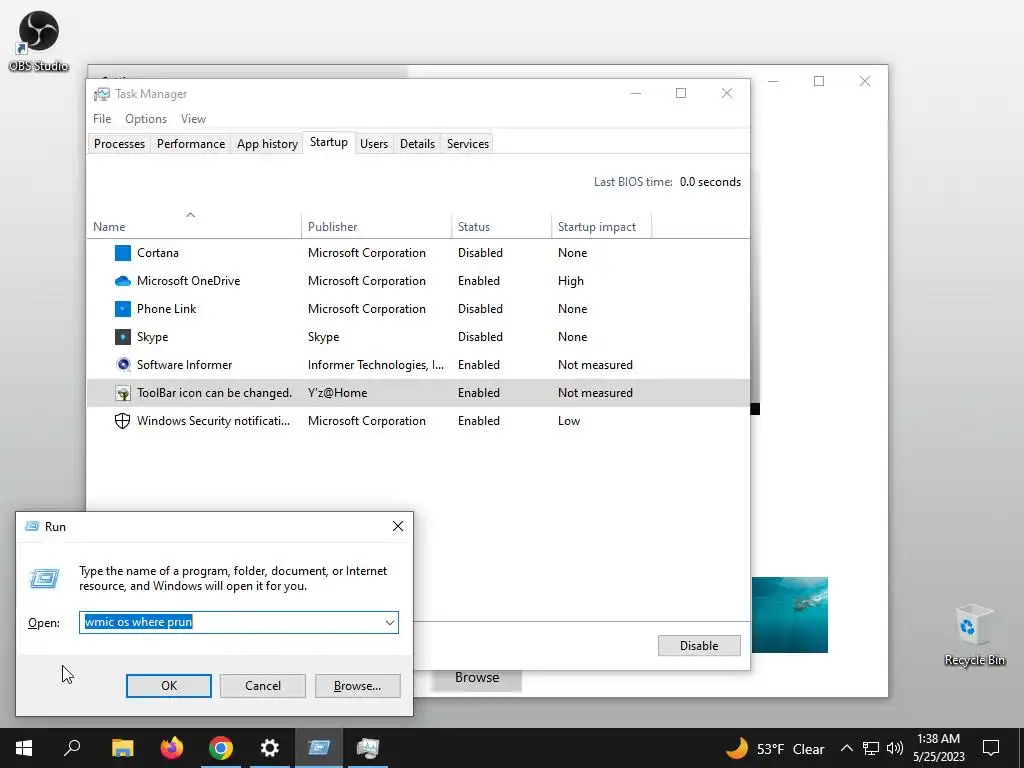1024x768 pixels.
Task: Open the File menu in Task Manager
Action: [x=102, y=119]
